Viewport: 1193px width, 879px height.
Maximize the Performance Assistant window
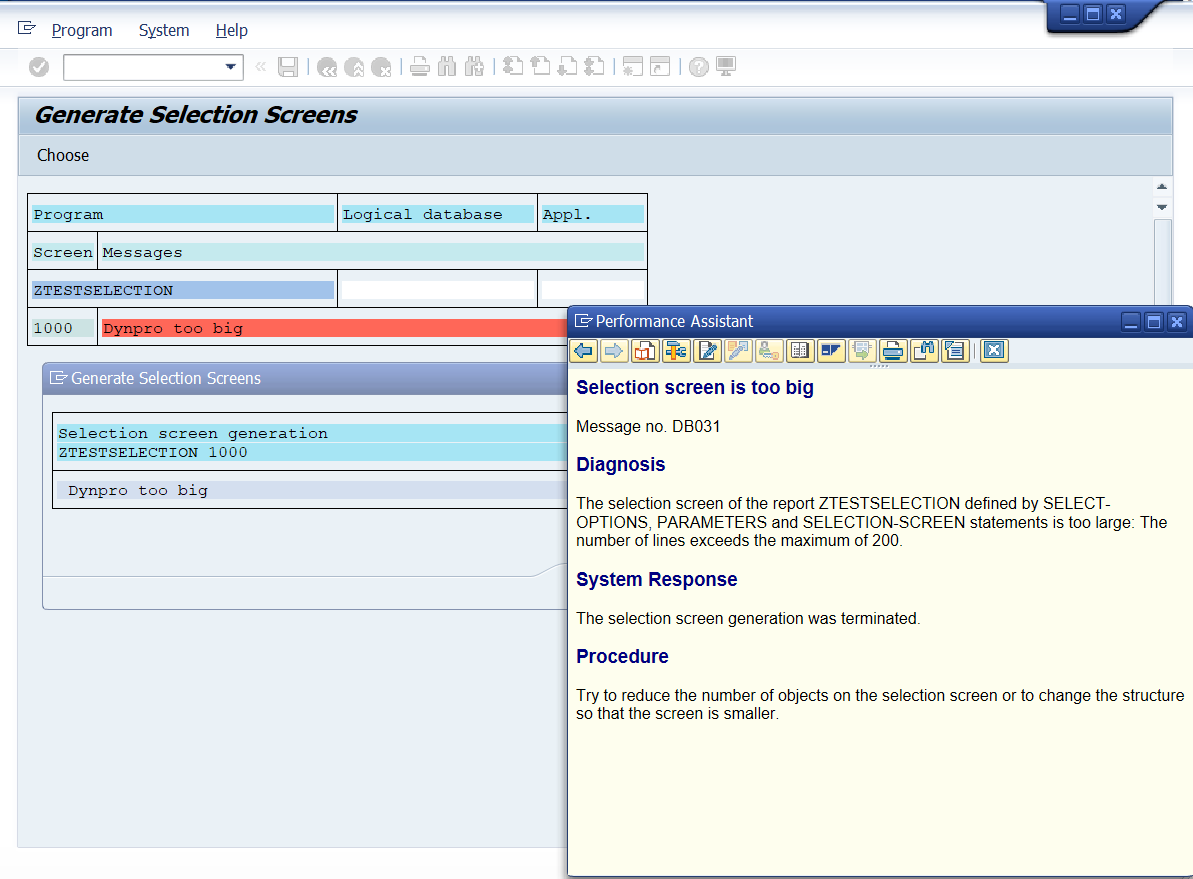tap(1153, 322)
